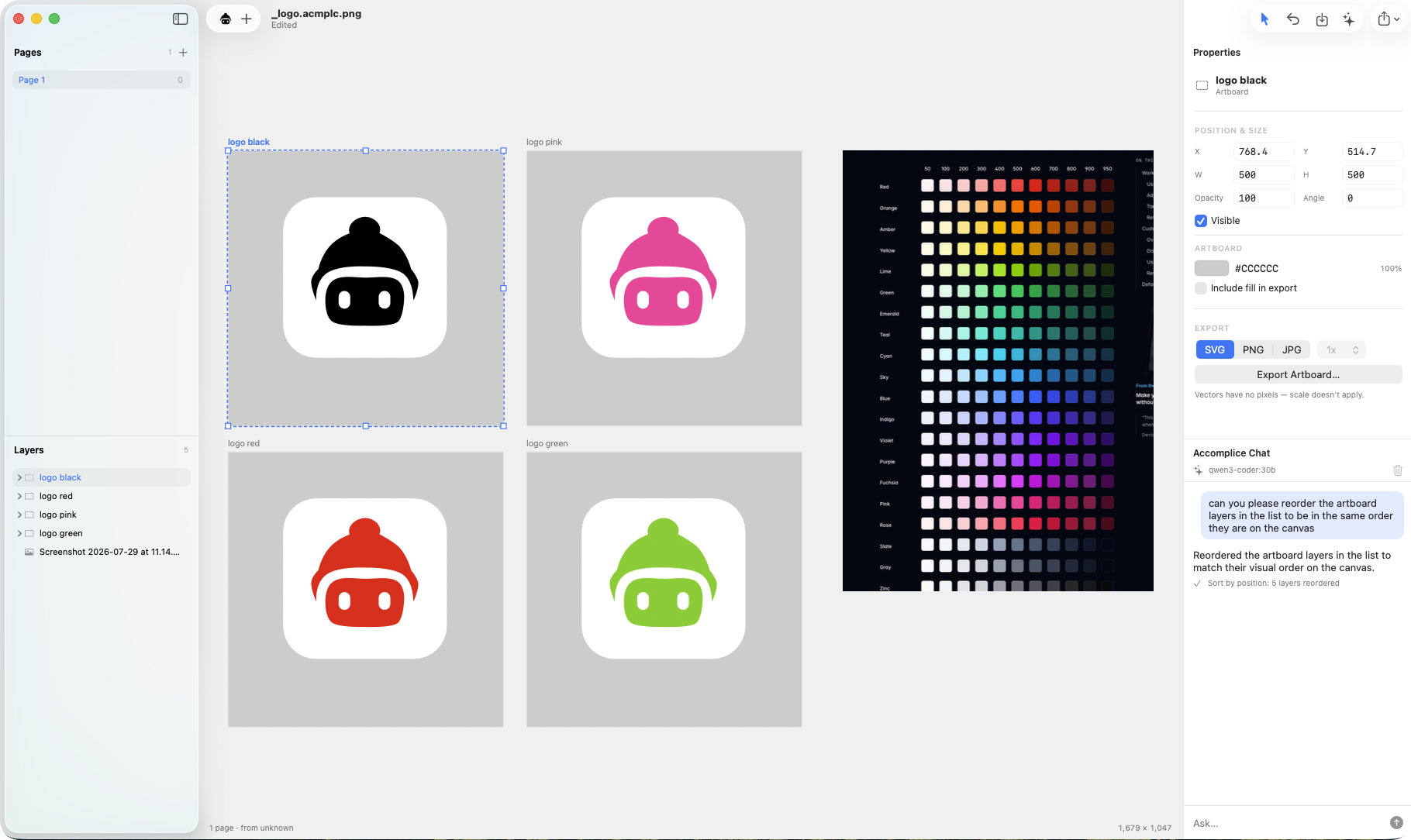
Task: Select SVG export format
Action: point(1215,350)
